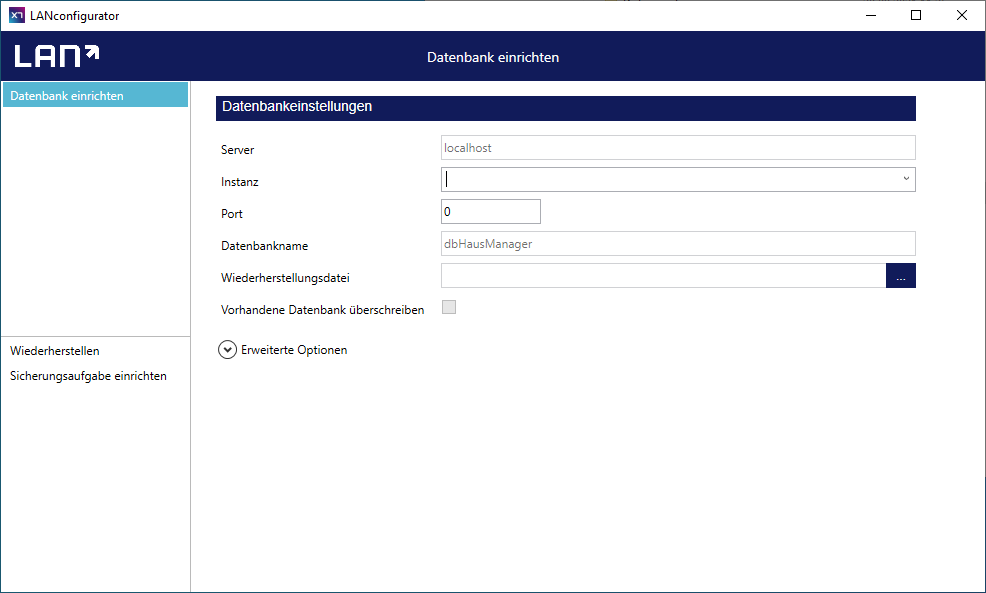986x593 pixels.
Task: Click the Port number field
Action: point(490,212)
